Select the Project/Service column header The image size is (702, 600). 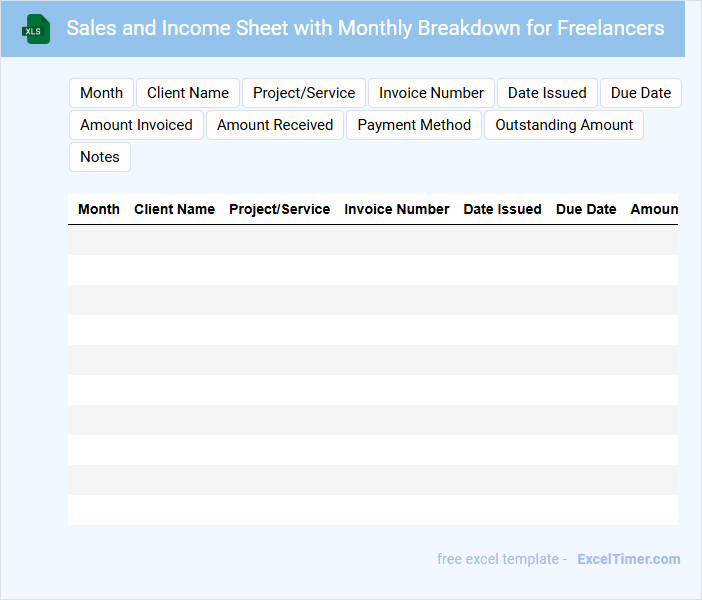pyautogui.click(x=279, y=209)
